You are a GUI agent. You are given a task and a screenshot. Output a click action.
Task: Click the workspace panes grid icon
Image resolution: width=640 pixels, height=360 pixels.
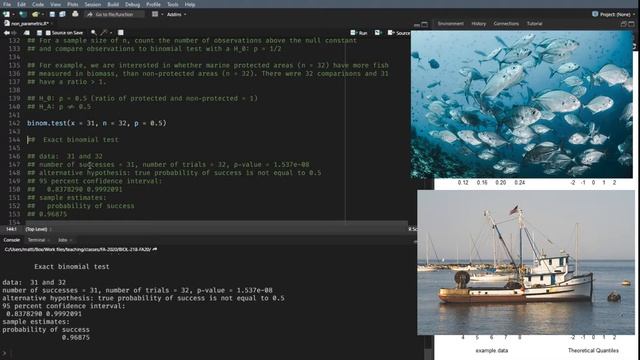coord(155,14)
